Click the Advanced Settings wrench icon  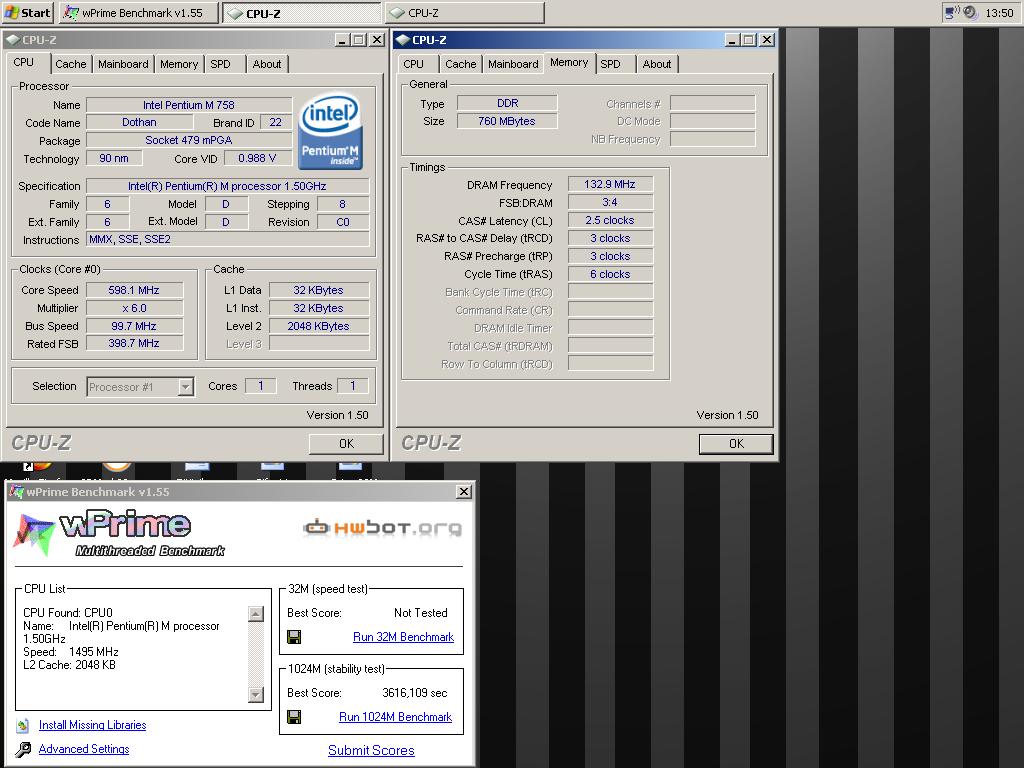(x=23, y=749)
